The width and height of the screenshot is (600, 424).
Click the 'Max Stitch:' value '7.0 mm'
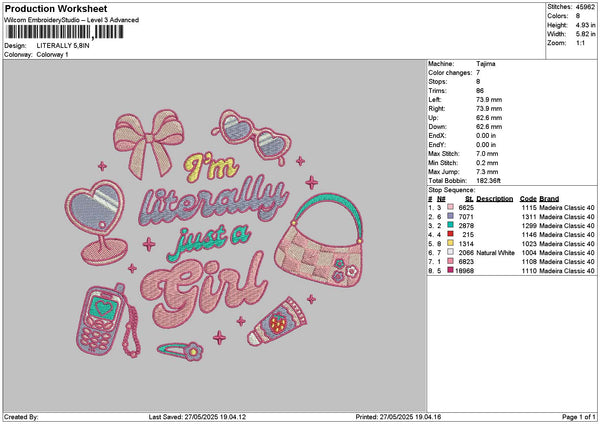tap(487, 154)
